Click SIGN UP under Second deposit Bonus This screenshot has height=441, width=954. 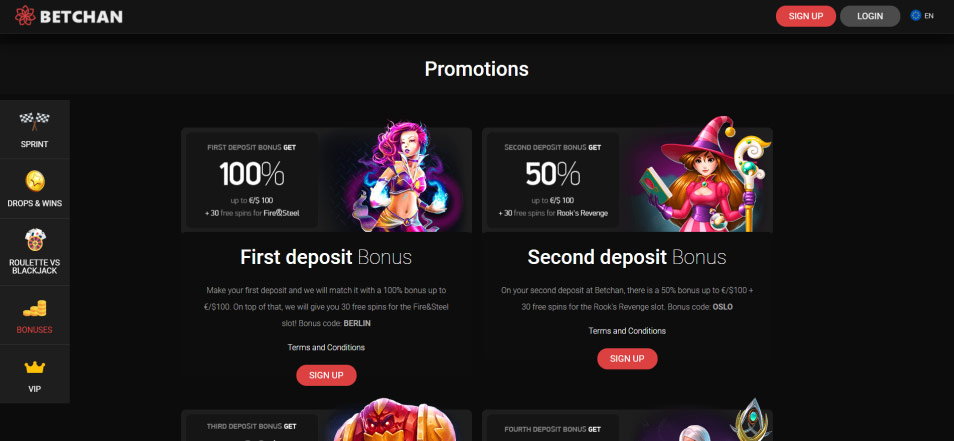[x=627, y=359]
